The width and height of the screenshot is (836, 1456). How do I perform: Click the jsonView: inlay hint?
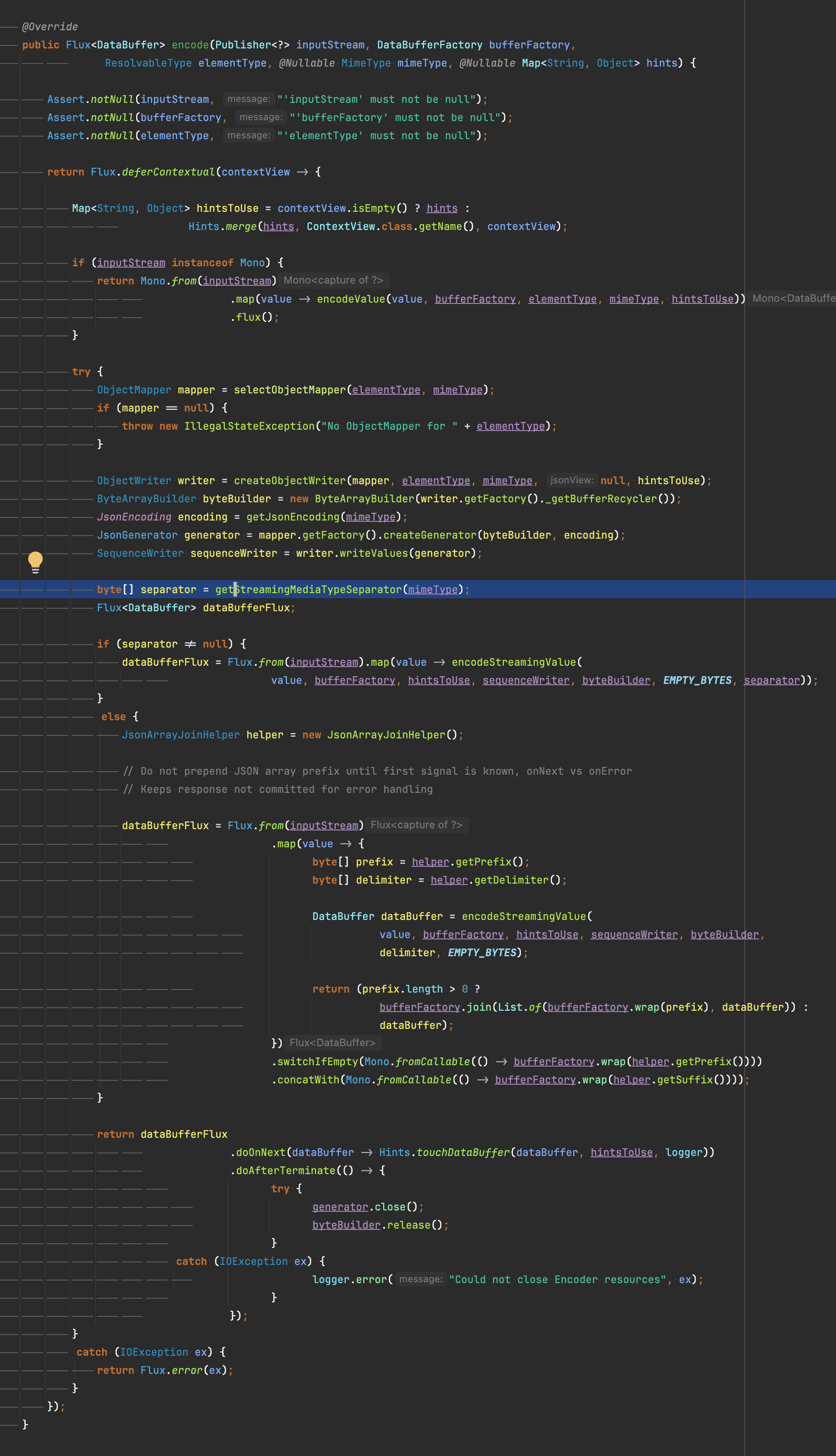571,480
